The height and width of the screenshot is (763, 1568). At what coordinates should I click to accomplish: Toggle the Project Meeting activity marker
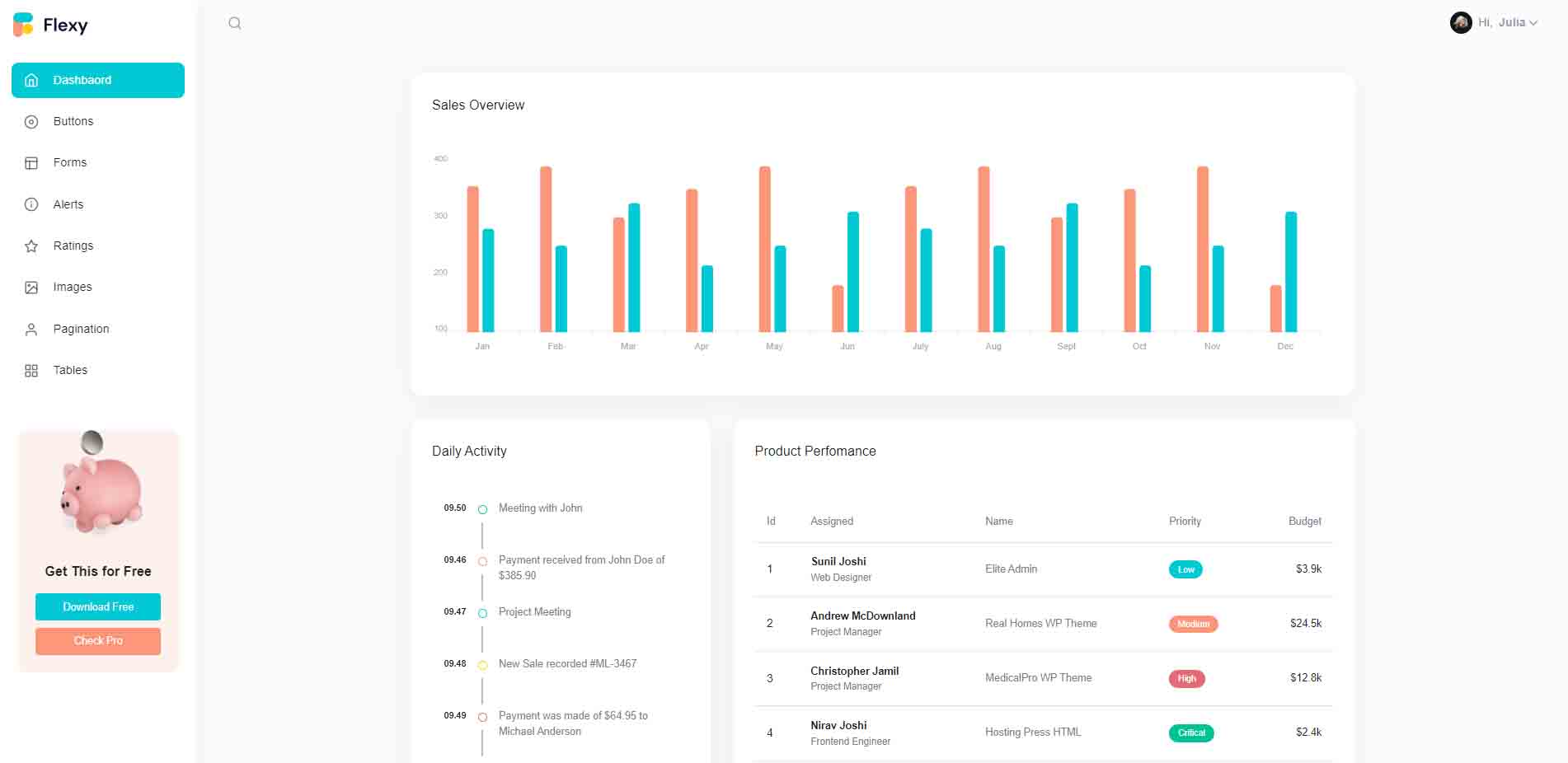(482, 611)
